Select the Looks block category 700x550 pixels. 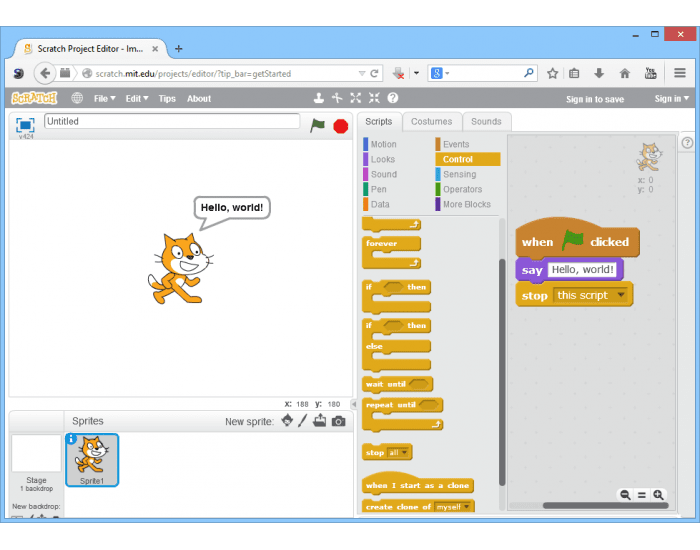pyautogui.click(x=383, y=159)
